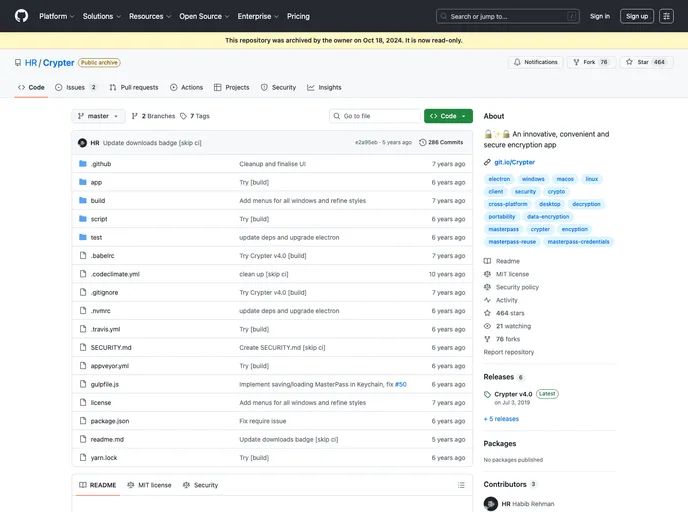Open git.io/Crypter website link
Viewport: 688px width, 512px height.
click(514, 162)
